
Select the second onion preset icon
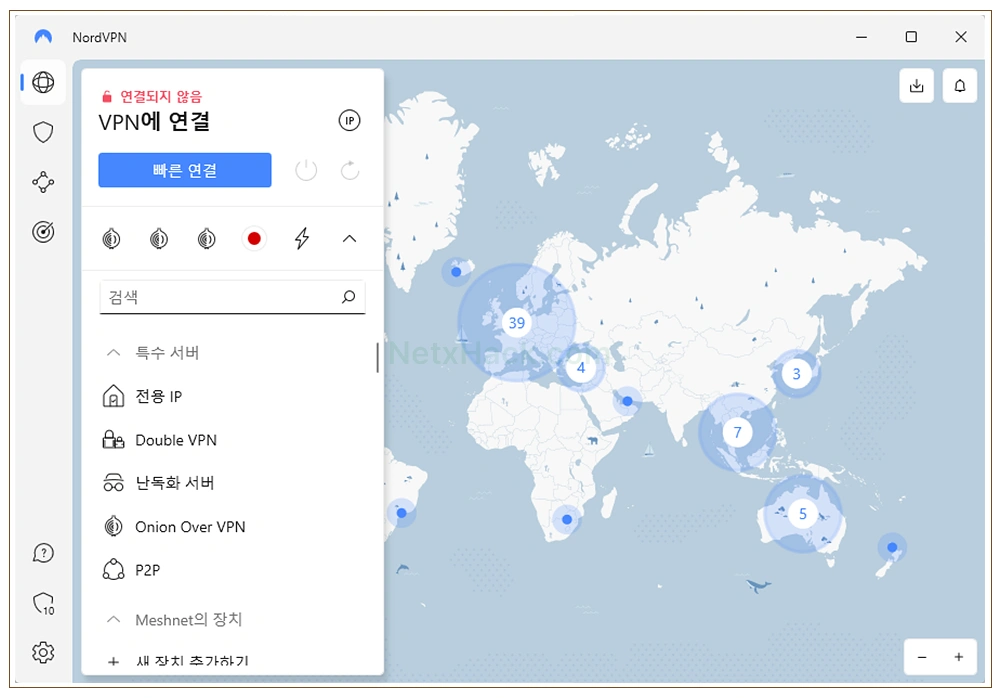159,239
